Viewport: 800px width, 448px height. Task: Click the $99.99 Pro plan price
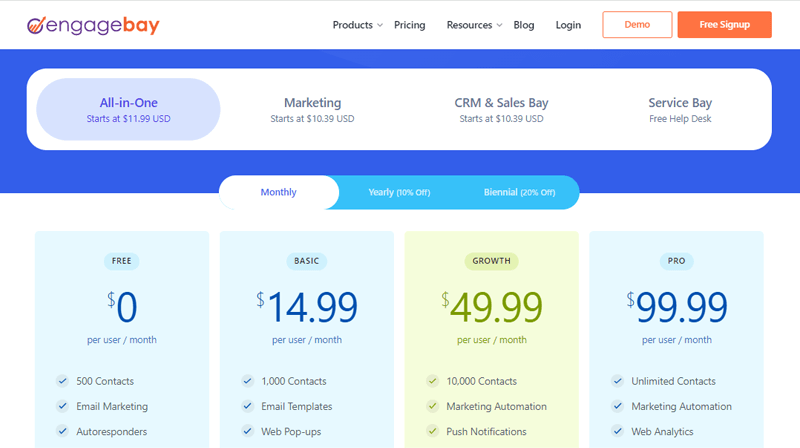click(x=677, y=307)
